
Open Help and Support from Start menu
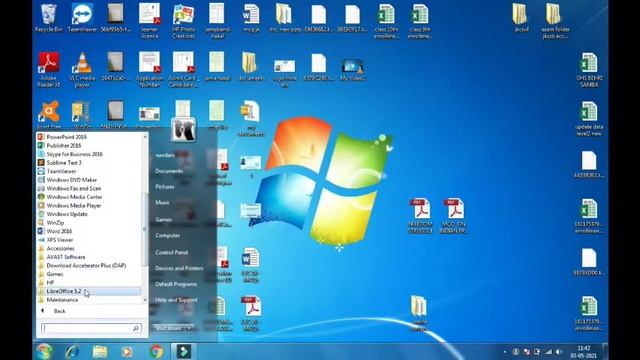[x=176, y=300]
